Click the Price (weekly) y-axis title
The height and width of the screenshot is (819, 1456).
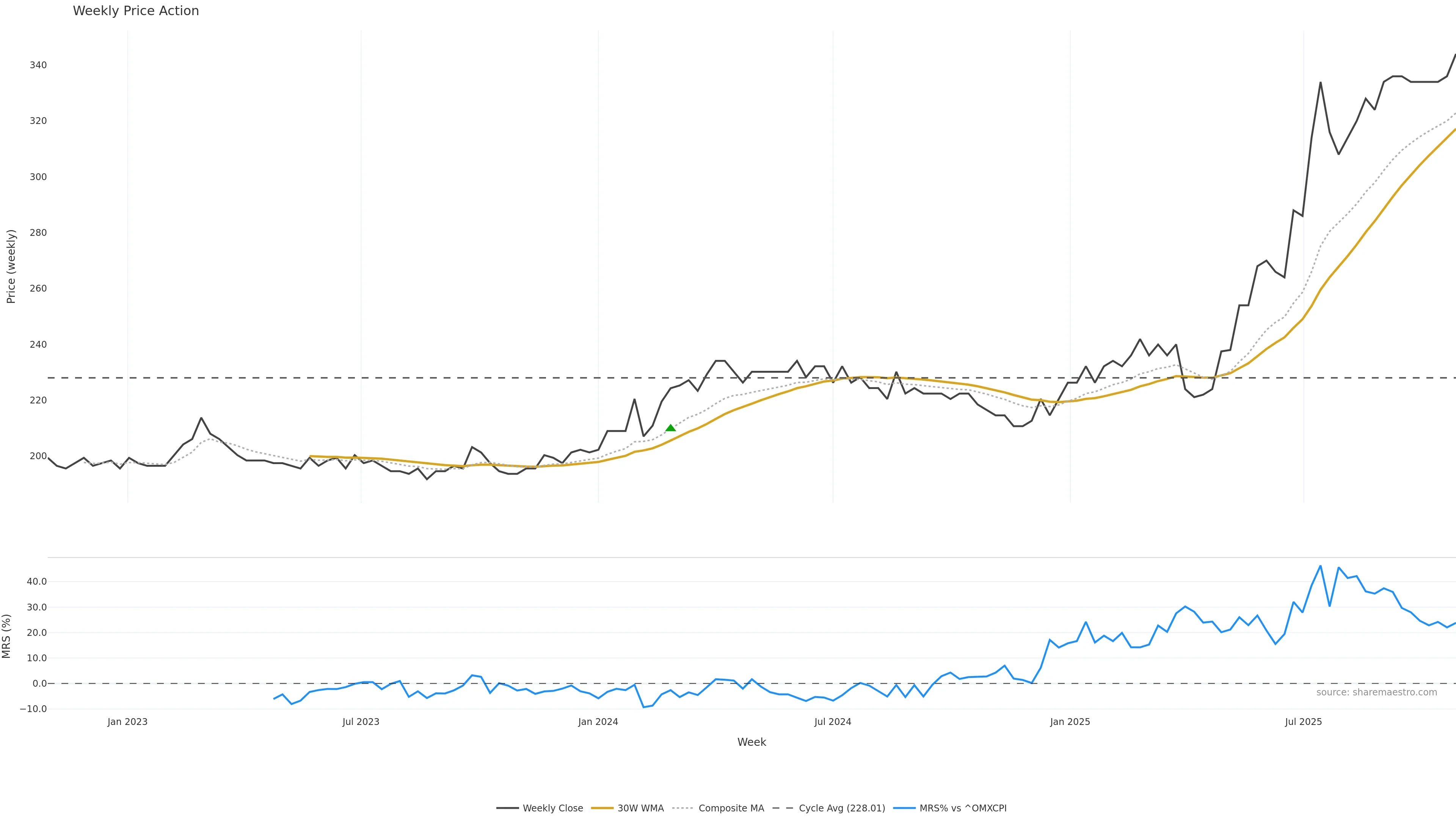[x=11, y=266]
